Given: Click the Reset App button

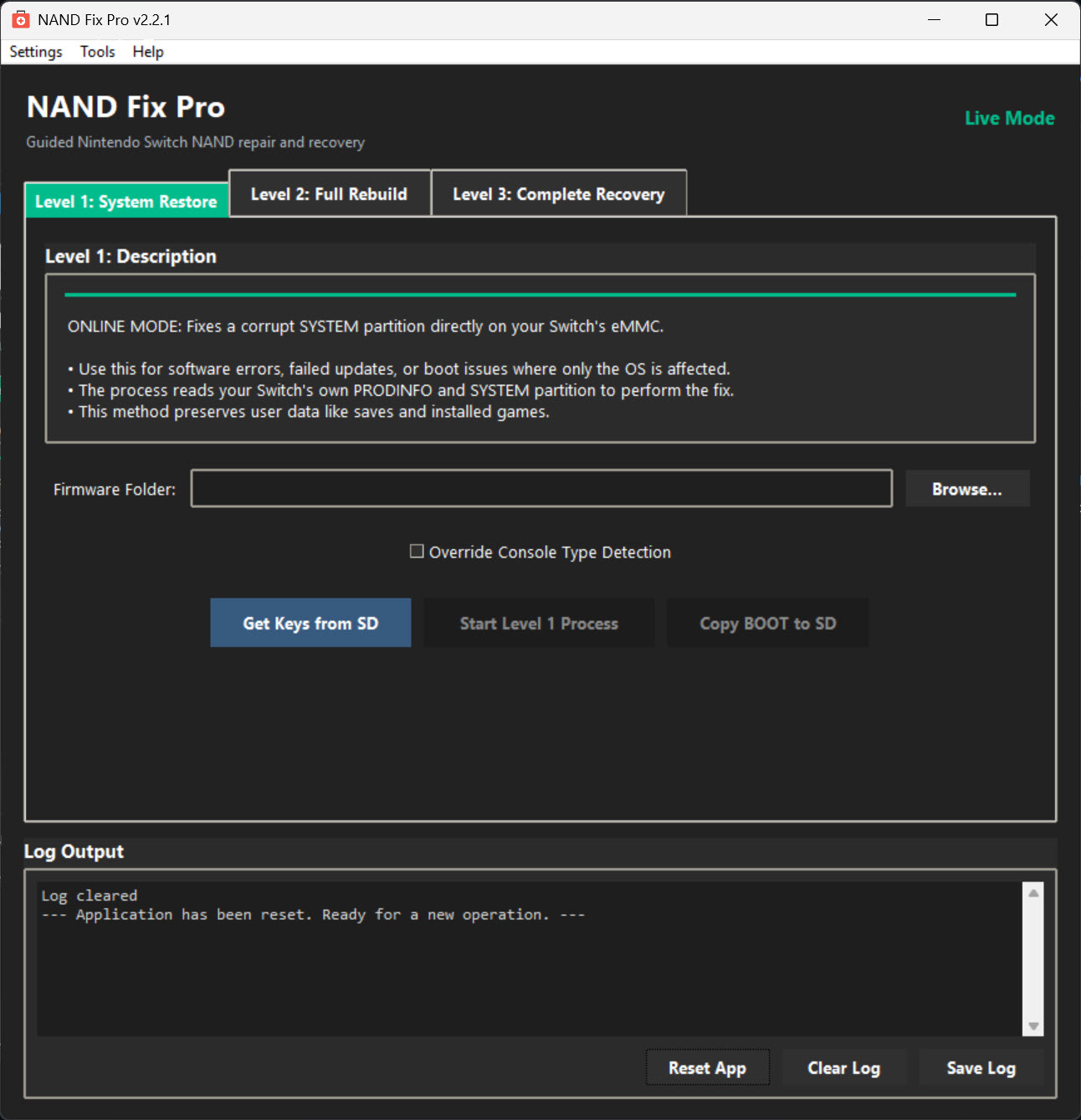Looking at the screenshot, I should 708,1067.
